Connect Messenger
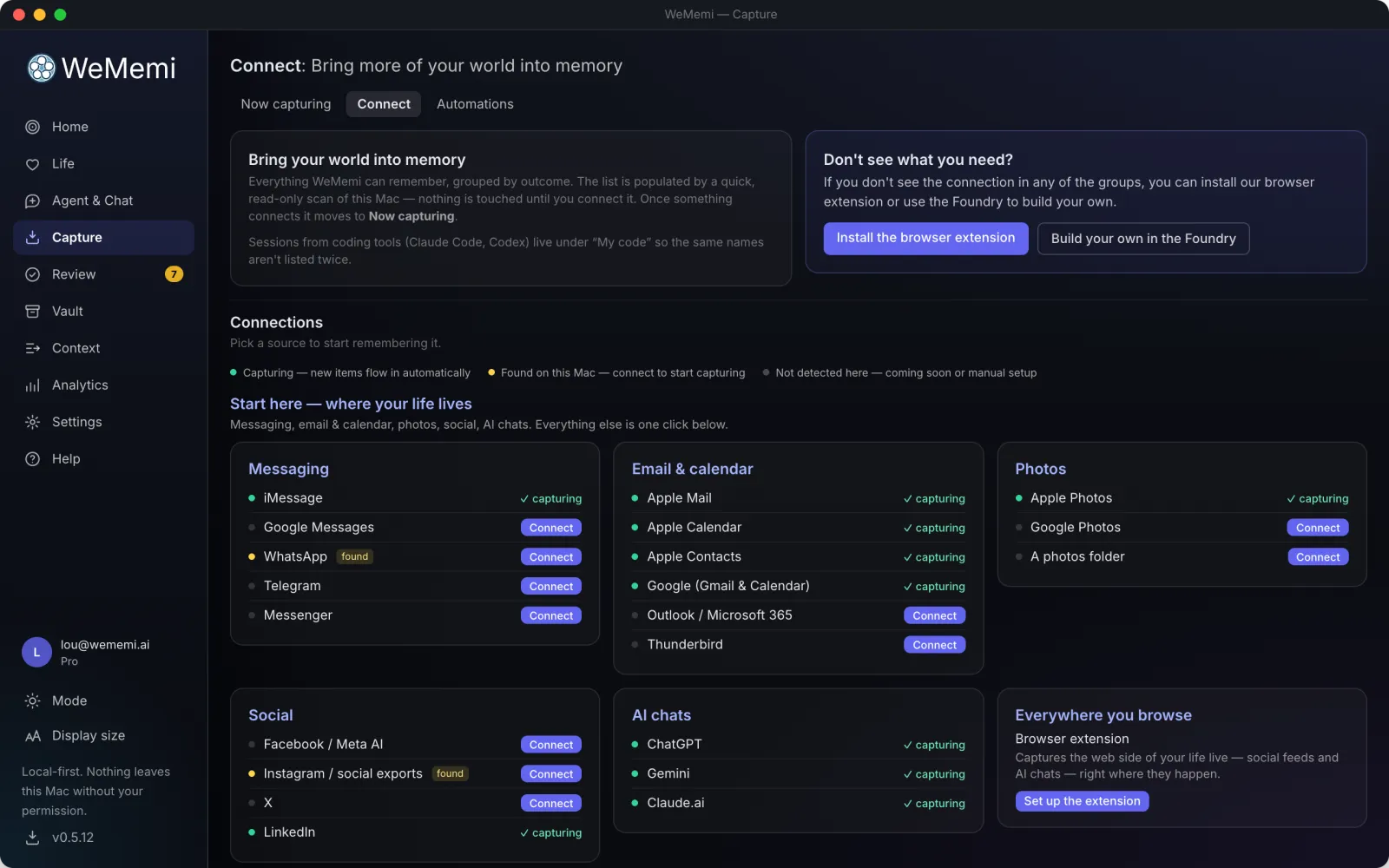Screen dimensions: 1389x868 (551, 615)
